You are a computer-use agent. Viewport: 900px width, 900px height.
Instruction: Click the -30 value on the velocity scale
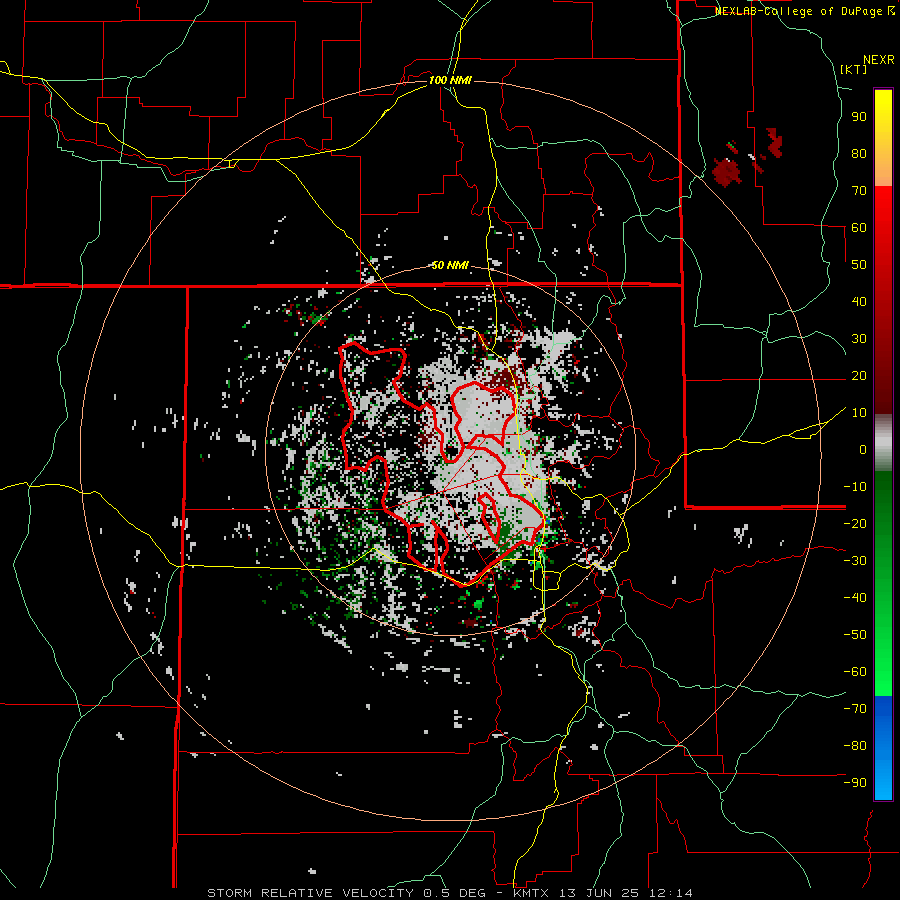tap(855, 561)
